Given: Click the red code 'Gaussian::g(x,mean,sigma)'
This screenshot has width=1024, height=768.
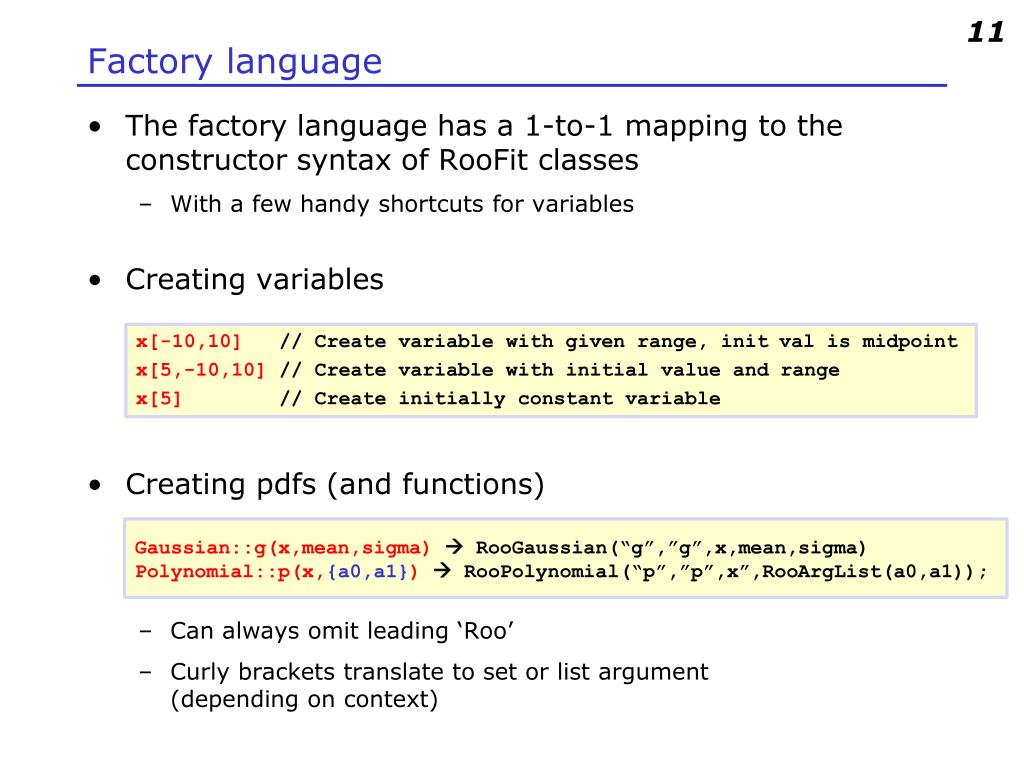Looking at the screenshot, I should tap(283, 547).
